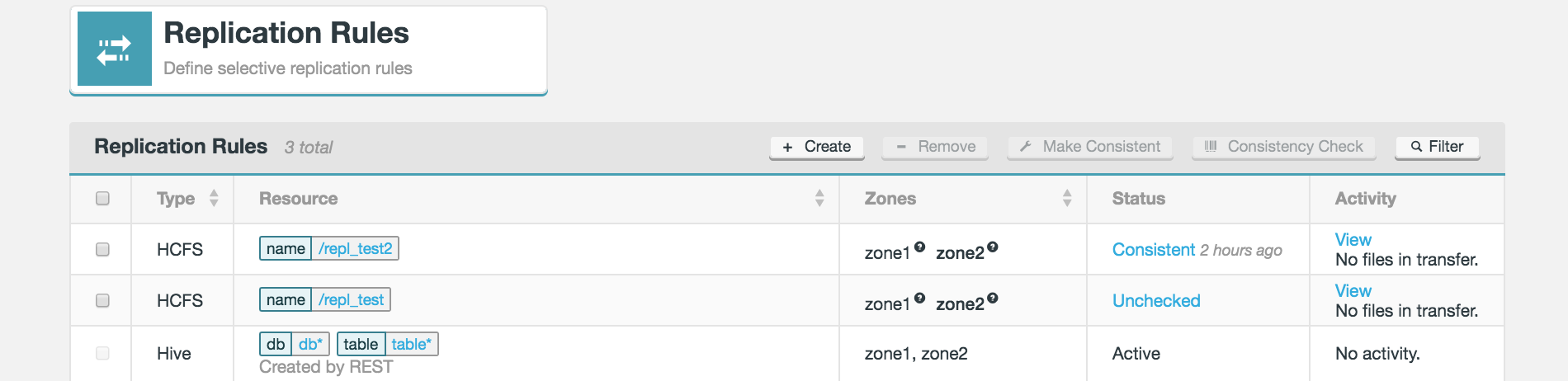Click zone1 info icon in /repl_test2 row
The height and width of the screenshot is (381, 1568).
(x=919, y=247)
